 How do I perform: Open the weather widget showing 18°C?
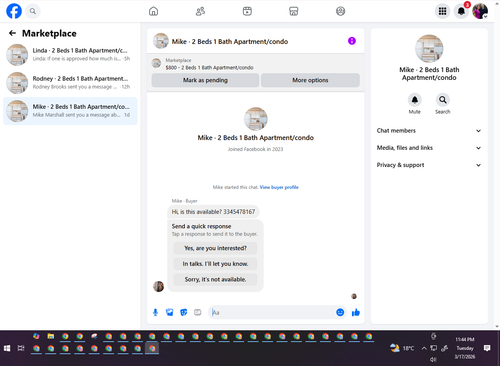[402, 348]
